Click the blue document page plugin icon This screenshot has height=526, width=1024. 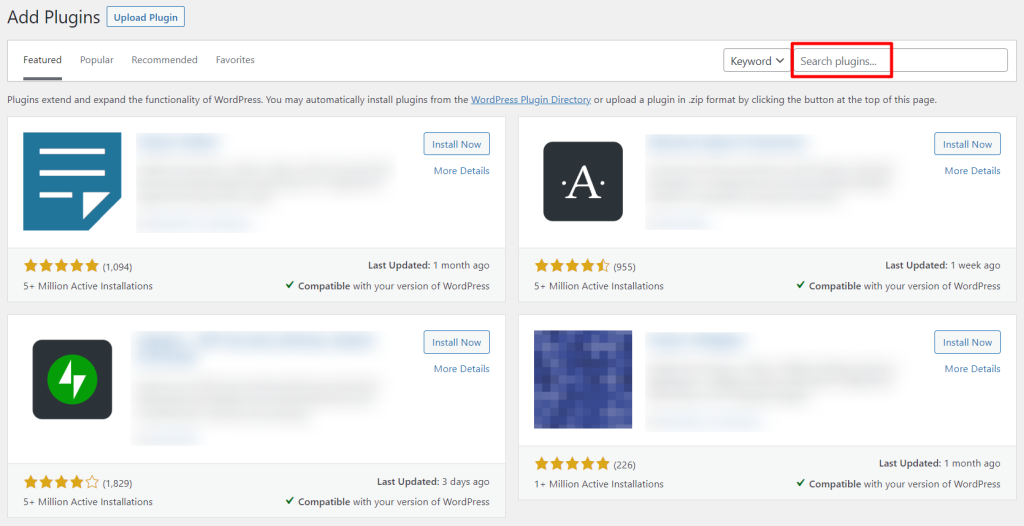tap(72, 182)
